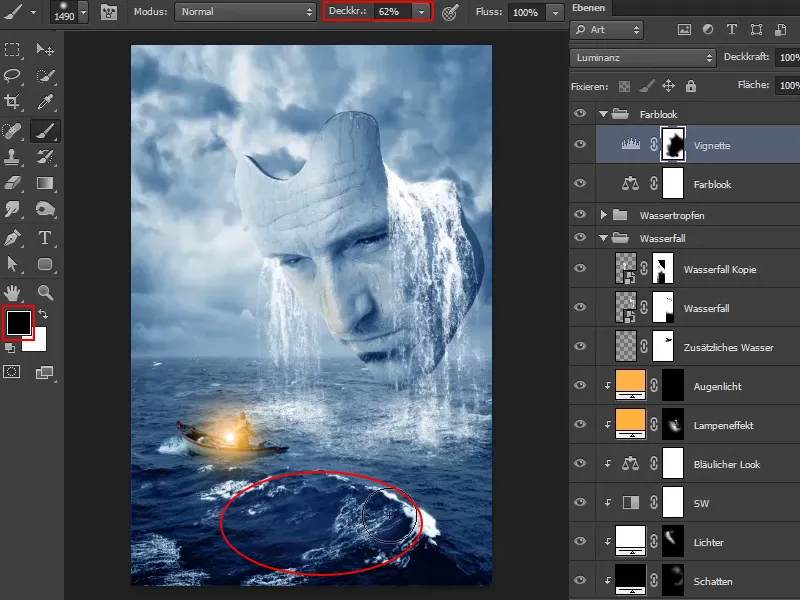Lock all layer attributes
This screenshot has width=800, height=600.
(x=691, y=86)
